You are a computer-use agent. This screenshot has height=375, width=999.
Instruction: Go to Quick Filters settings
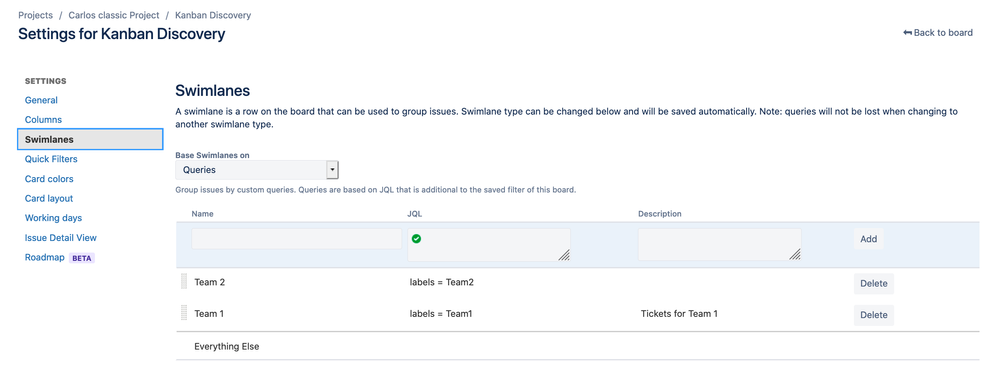(51, 159)
